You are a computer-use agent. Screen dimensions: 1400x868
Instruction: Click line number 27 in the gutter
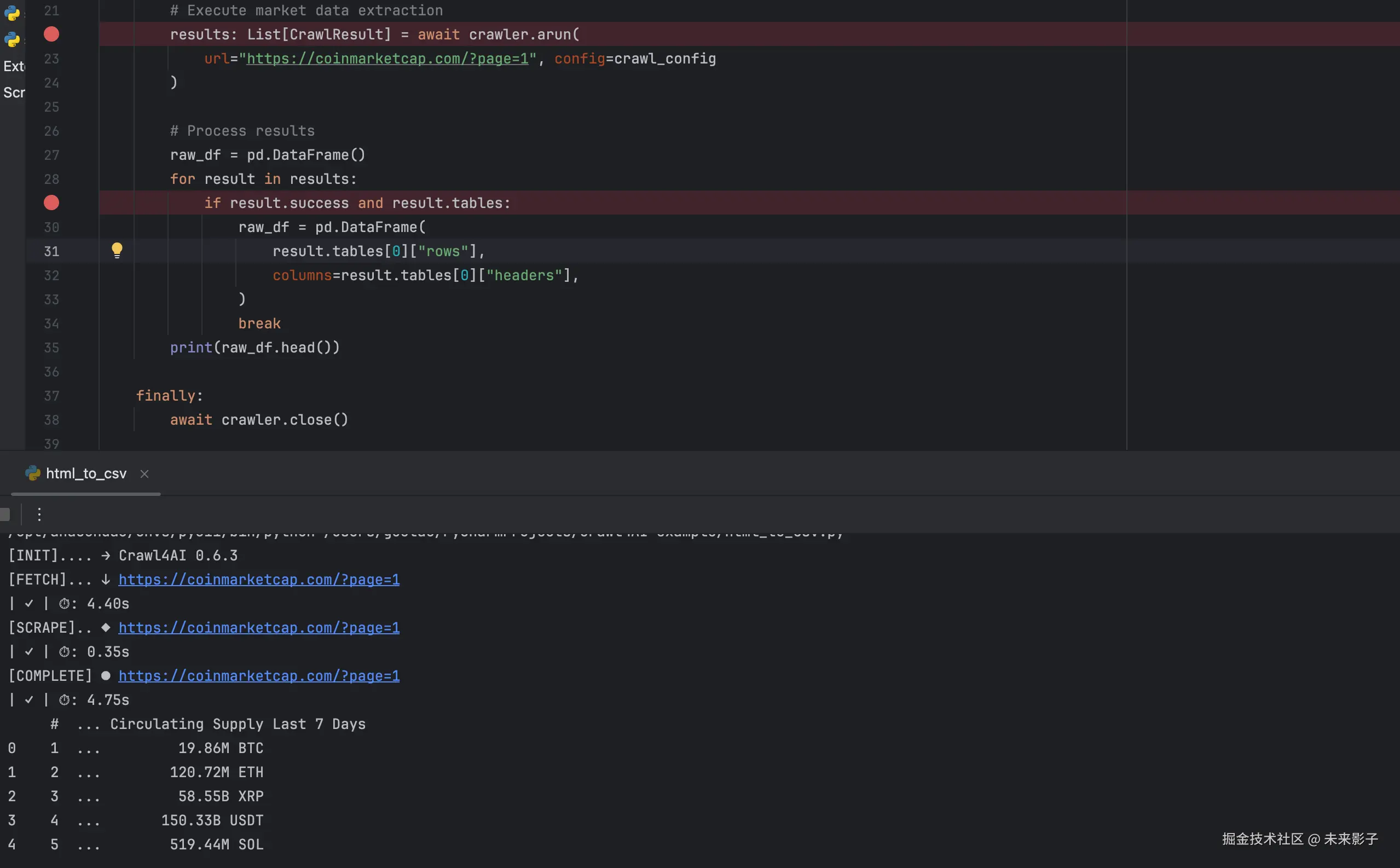pyautogui.click(x=51, y=155)
